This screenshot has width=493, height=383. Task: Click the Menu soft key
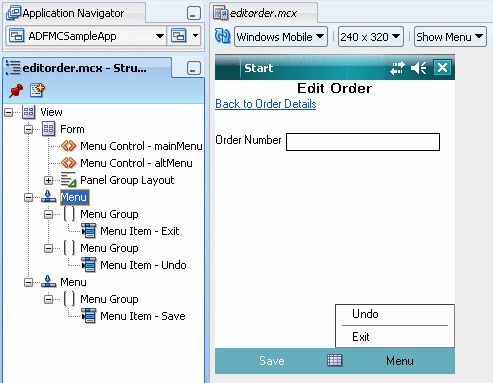coord(400,361)
